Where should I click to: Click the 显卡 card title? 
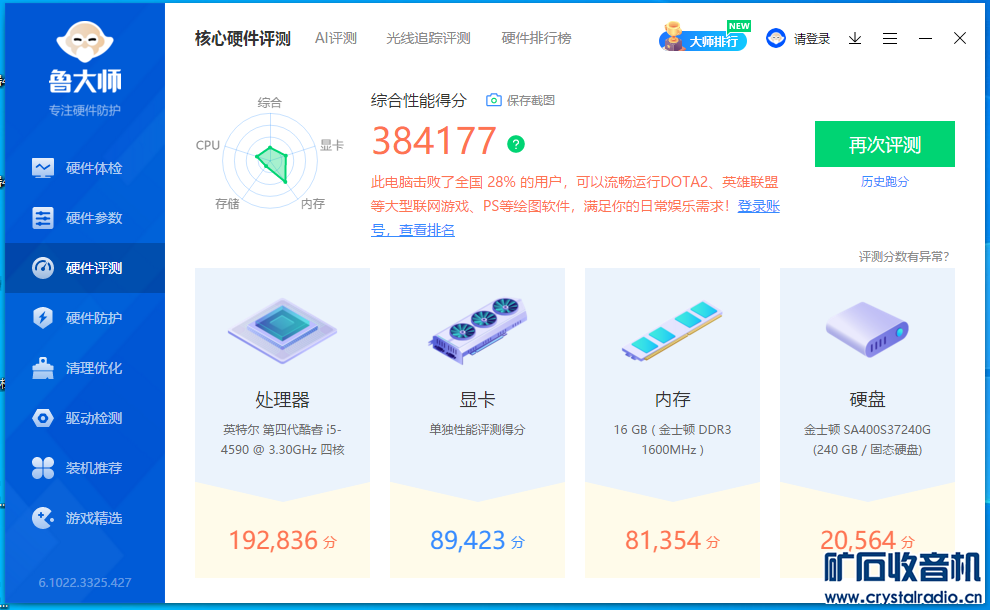coord(477,399)
